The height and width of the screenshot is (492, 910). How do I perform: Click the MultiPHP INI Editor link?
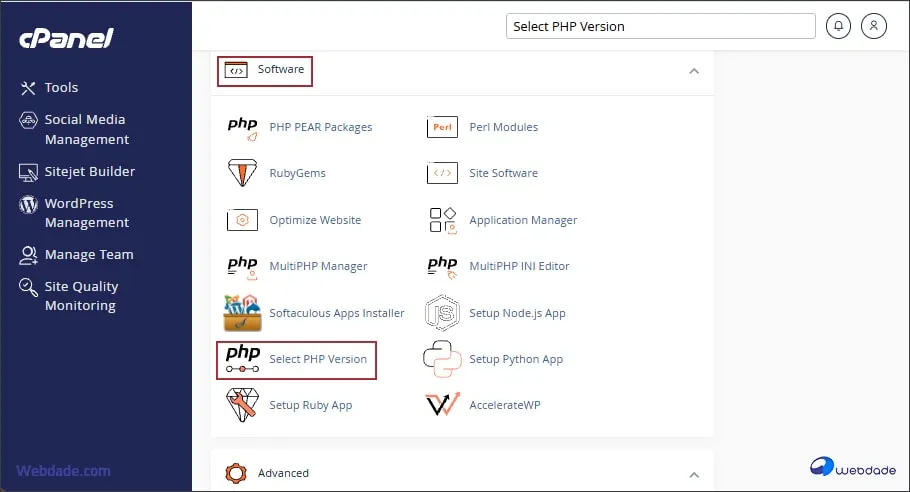pos(519,266)
